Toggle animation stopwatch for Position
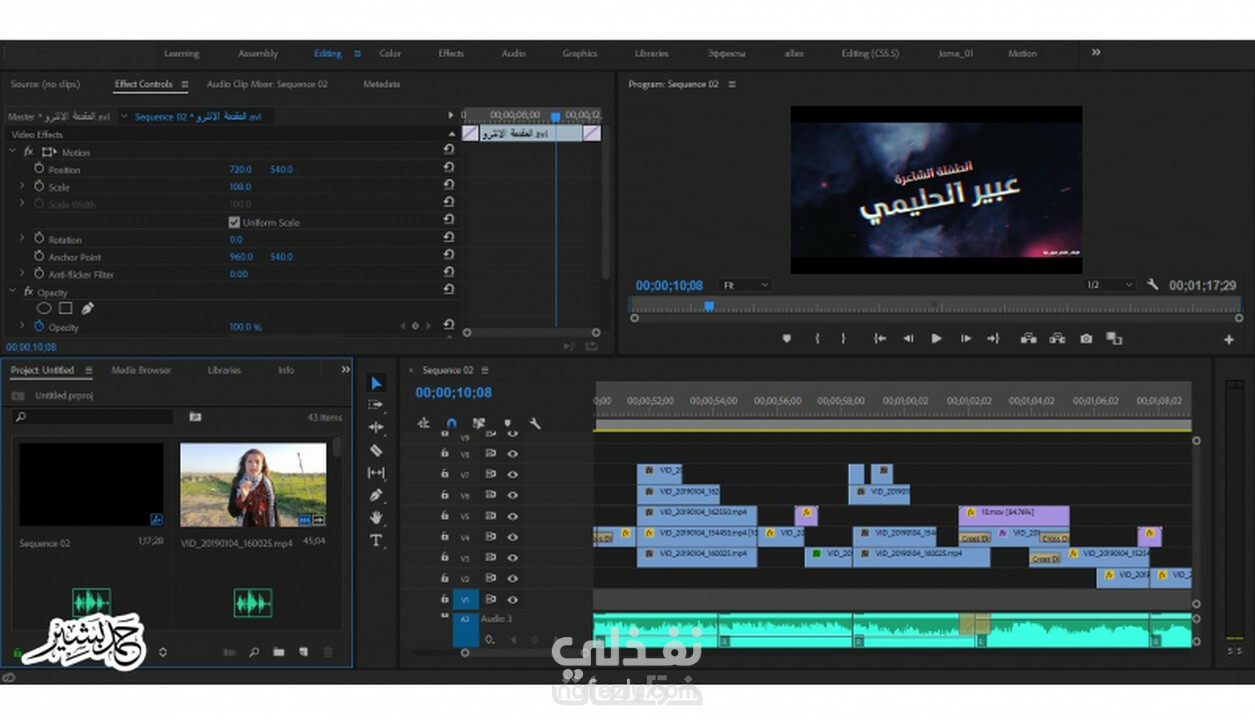Viewport: 1255px width, 720px height. click(x=39, y=169)
